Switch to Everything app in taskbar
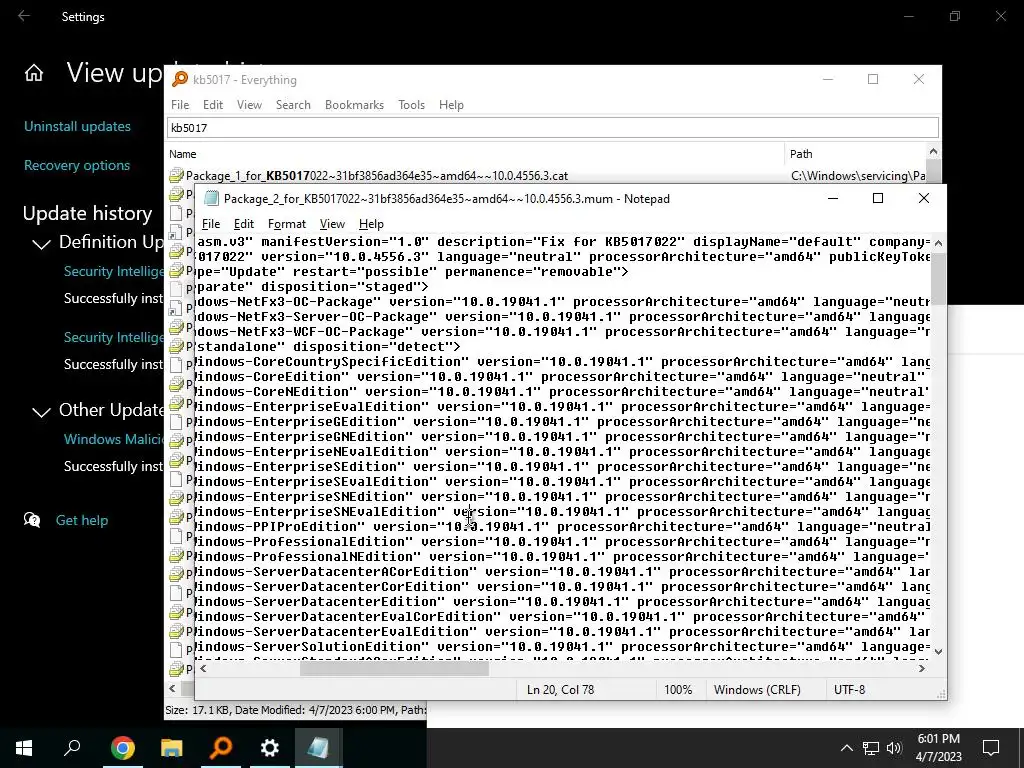This screenshot has height=768, width=1024. [221, 748]
